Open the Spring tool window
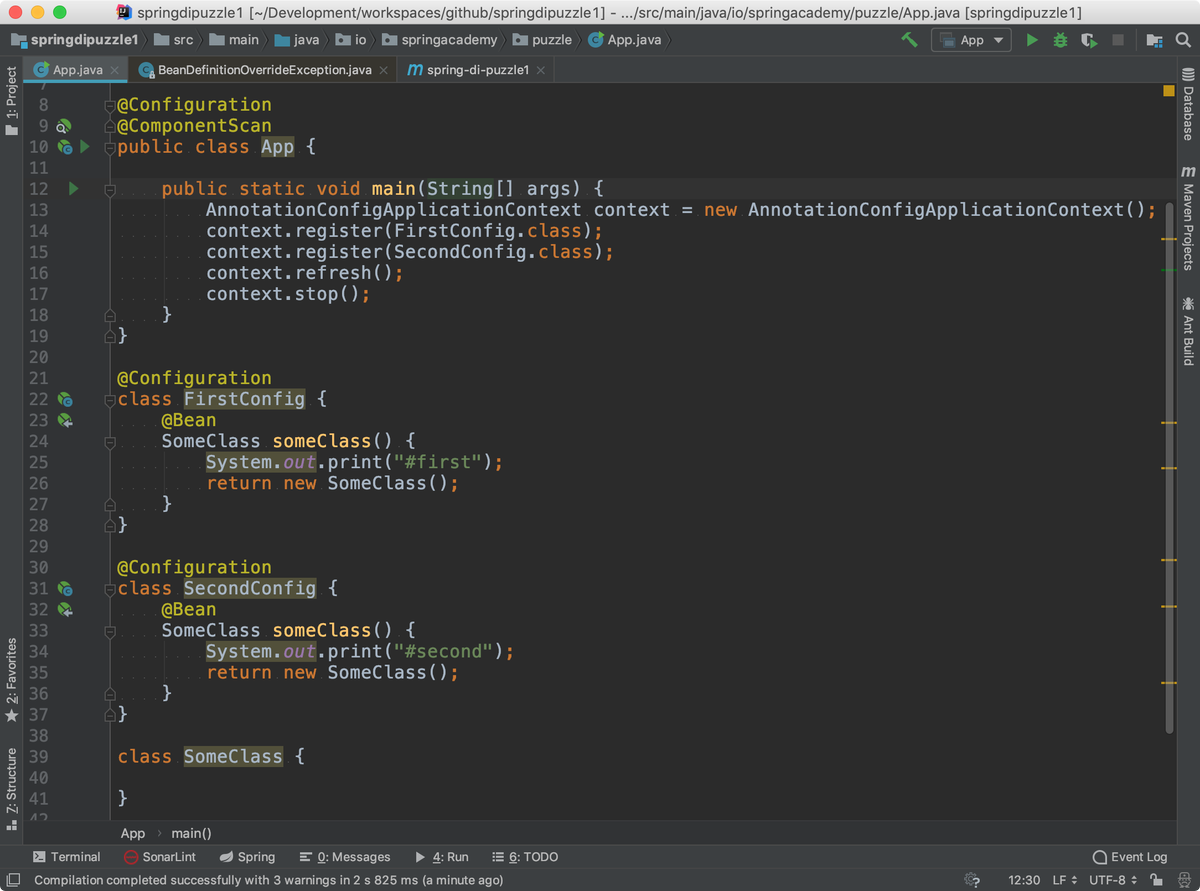The image size is (1200, 891). 247,857
